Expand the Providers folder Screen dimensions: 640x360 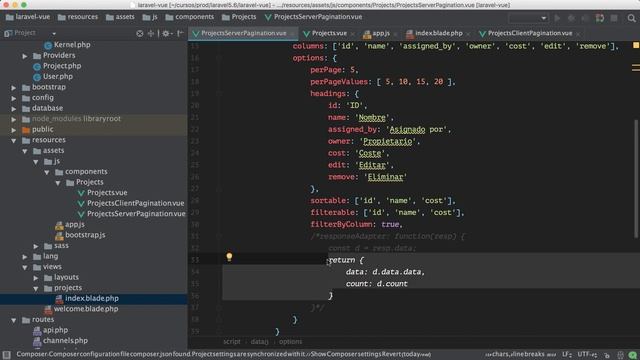click(25, 56)
